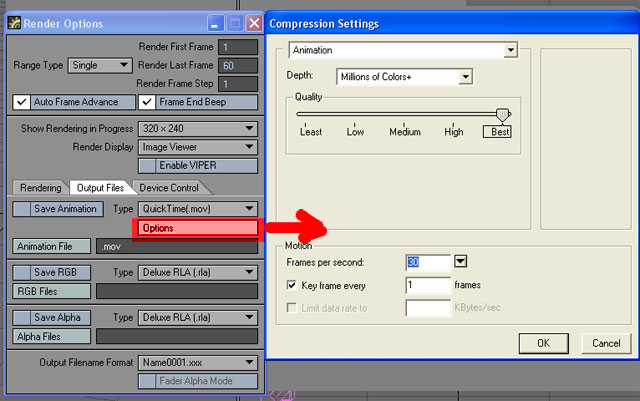
Task: Open Show Rendering in Progress resolution dropdown
Action: click(198, 129)
